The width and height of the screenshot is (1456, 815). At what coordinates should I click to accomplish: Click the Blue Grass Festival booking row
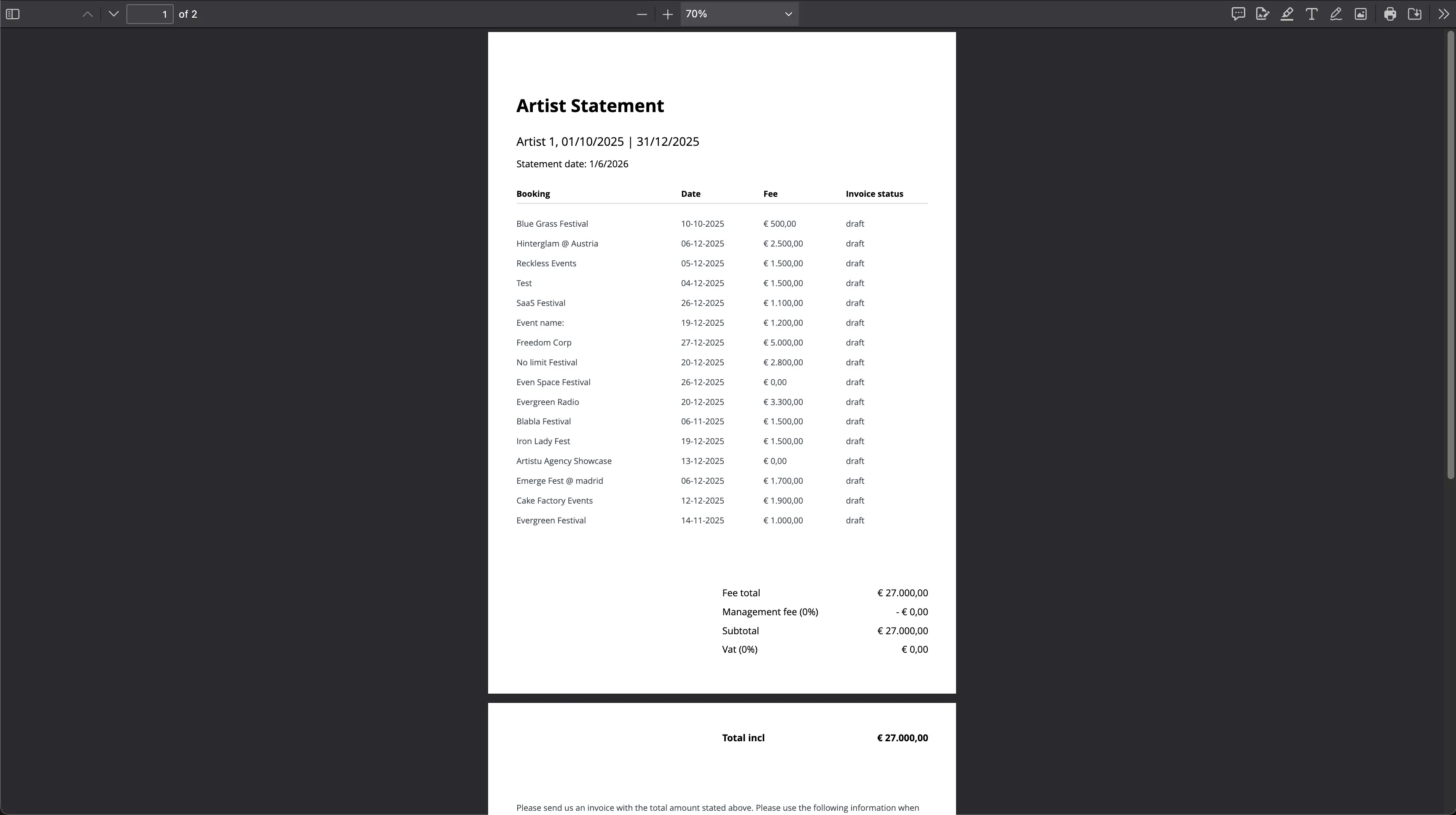(552, 224)
